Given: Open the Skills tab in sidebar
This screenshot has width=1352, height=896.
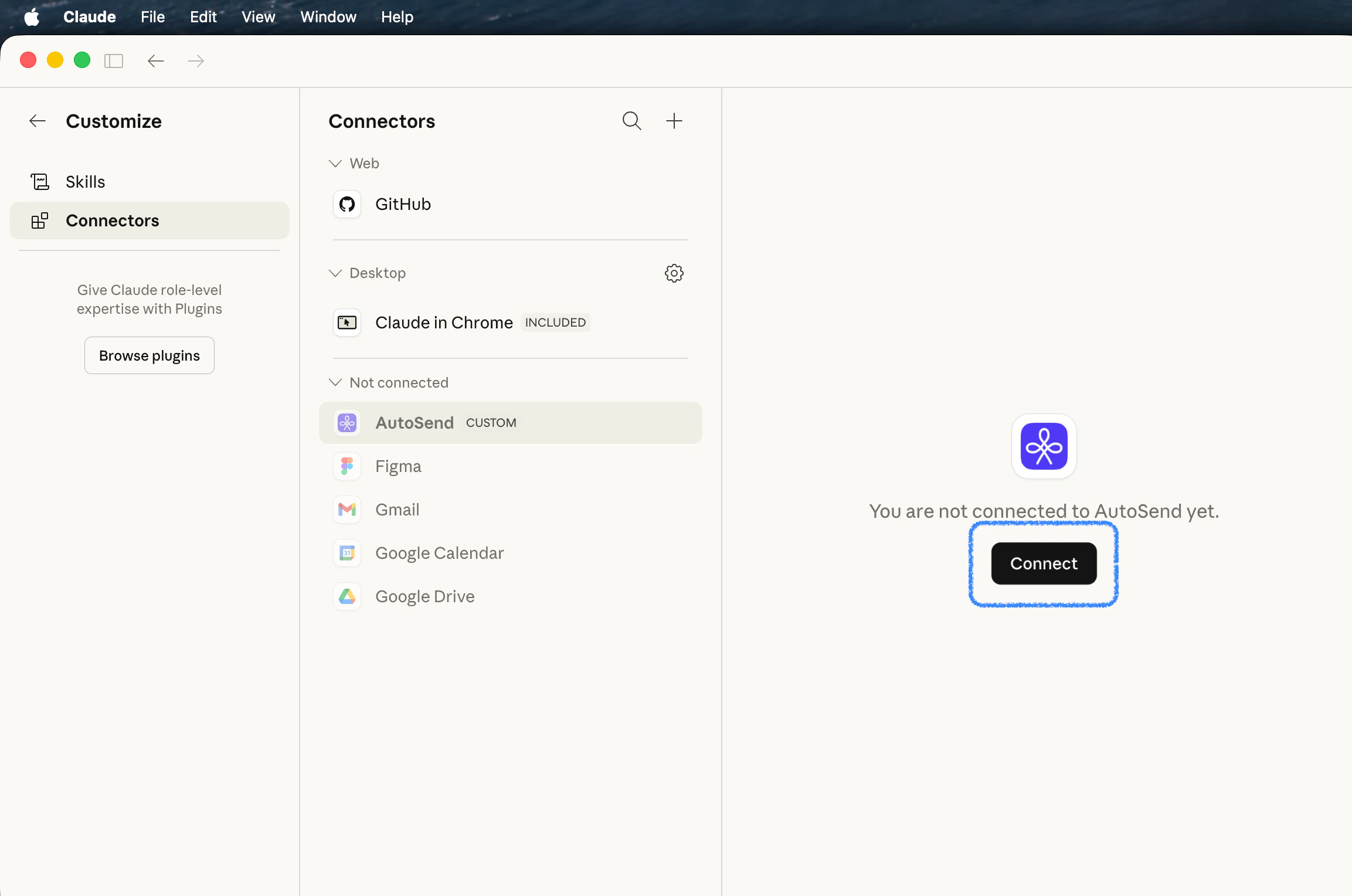Looking at the screenshot, I should (x=86, y=182).
